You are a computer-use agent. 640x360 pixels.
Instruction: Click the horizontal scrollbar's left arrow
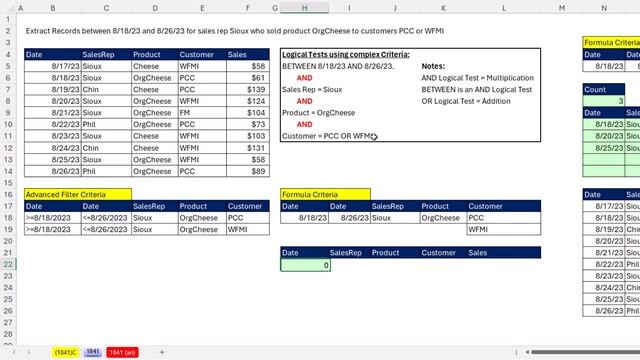coord(527,352)
